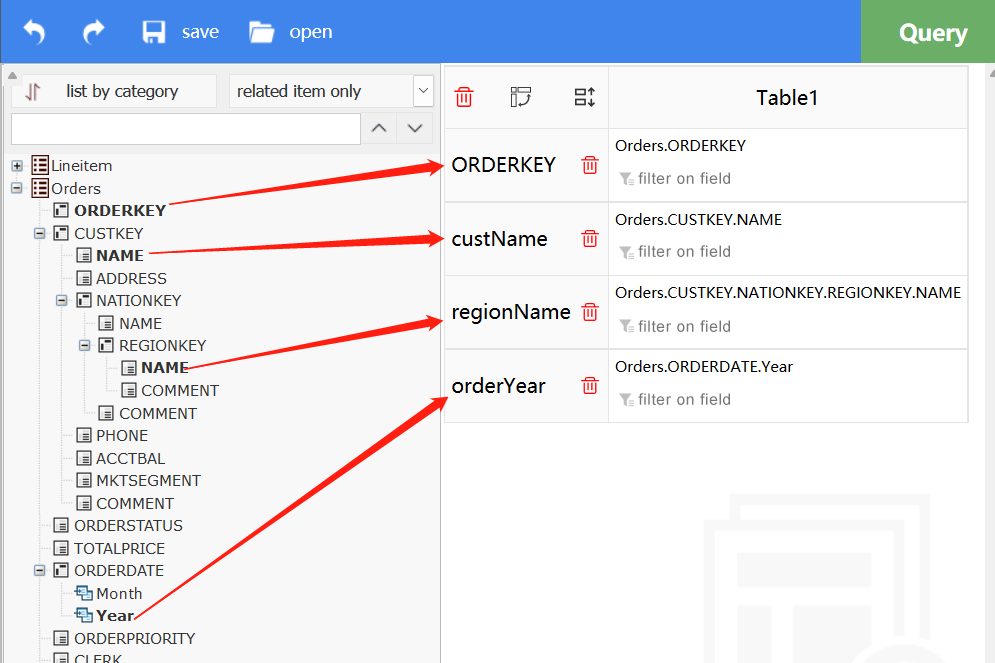Image resolution: width=995 pixels, height=663 pixels.
Task: Click the reorder fields icon in header
Action: coord(584,97)
